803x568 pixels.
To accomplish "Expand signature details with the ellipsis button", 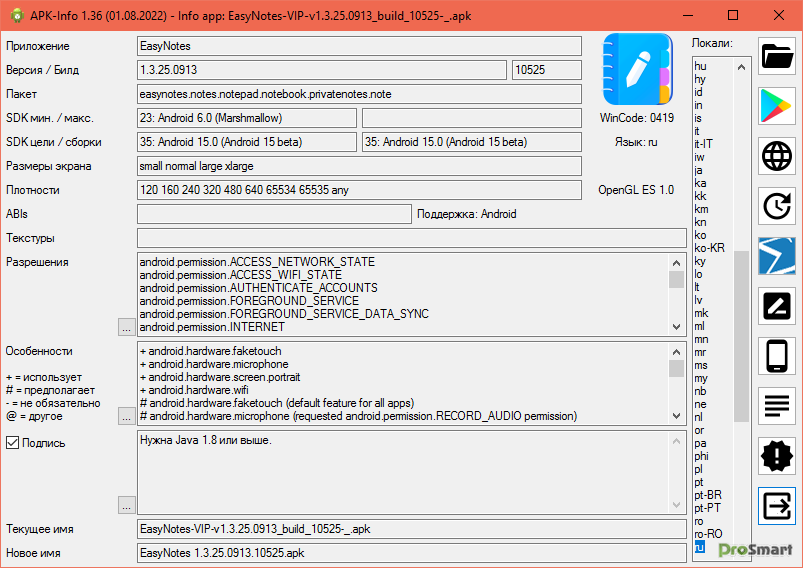I will [126, 504].
